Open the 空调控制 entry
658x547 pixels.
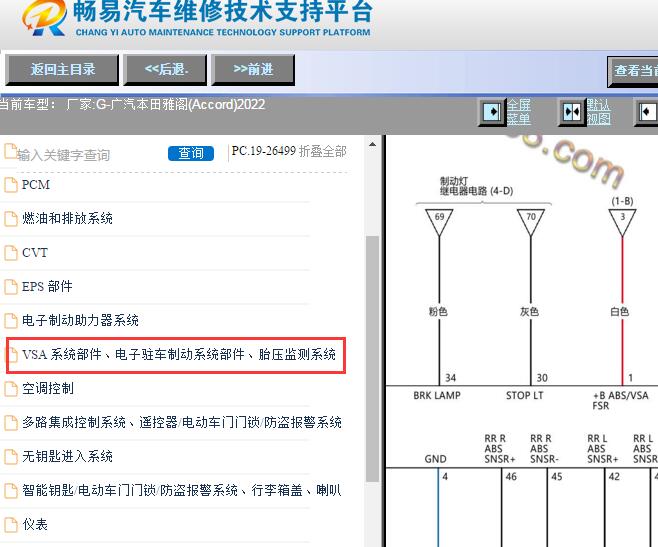(48, 389)
